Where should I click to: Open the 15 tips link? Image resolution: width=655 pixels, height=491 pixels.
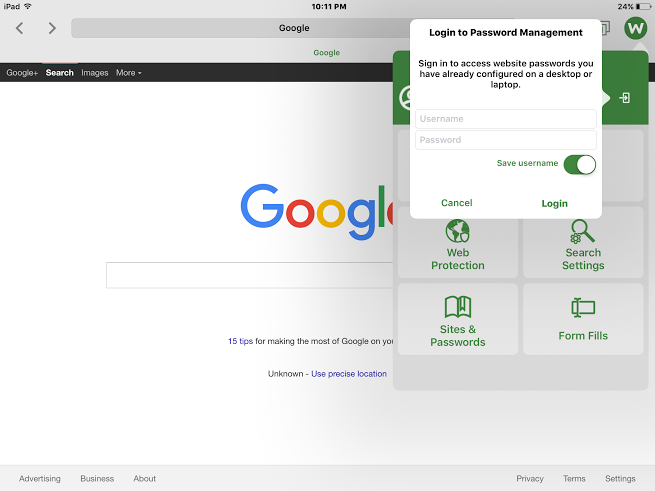click(x=240, y=341)
